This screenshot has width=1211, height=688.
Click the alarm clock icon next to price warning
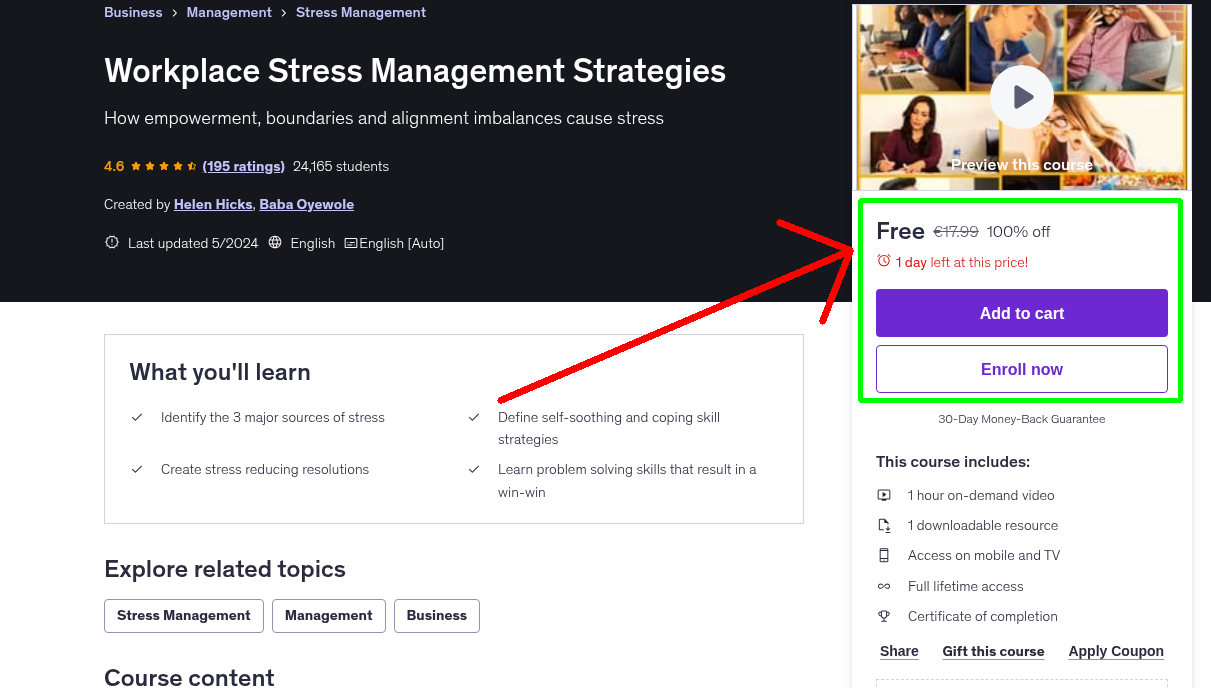883,260
